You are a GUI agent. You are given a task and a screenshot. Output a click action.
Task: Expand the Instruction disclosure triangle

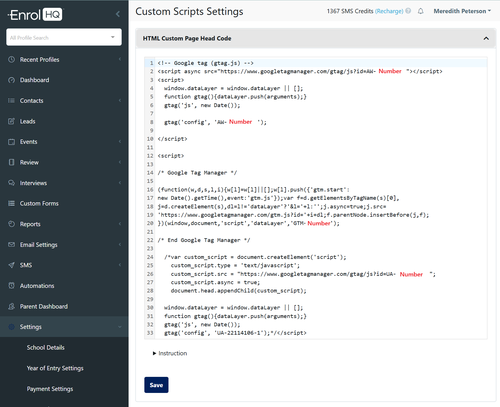point(154,353)
